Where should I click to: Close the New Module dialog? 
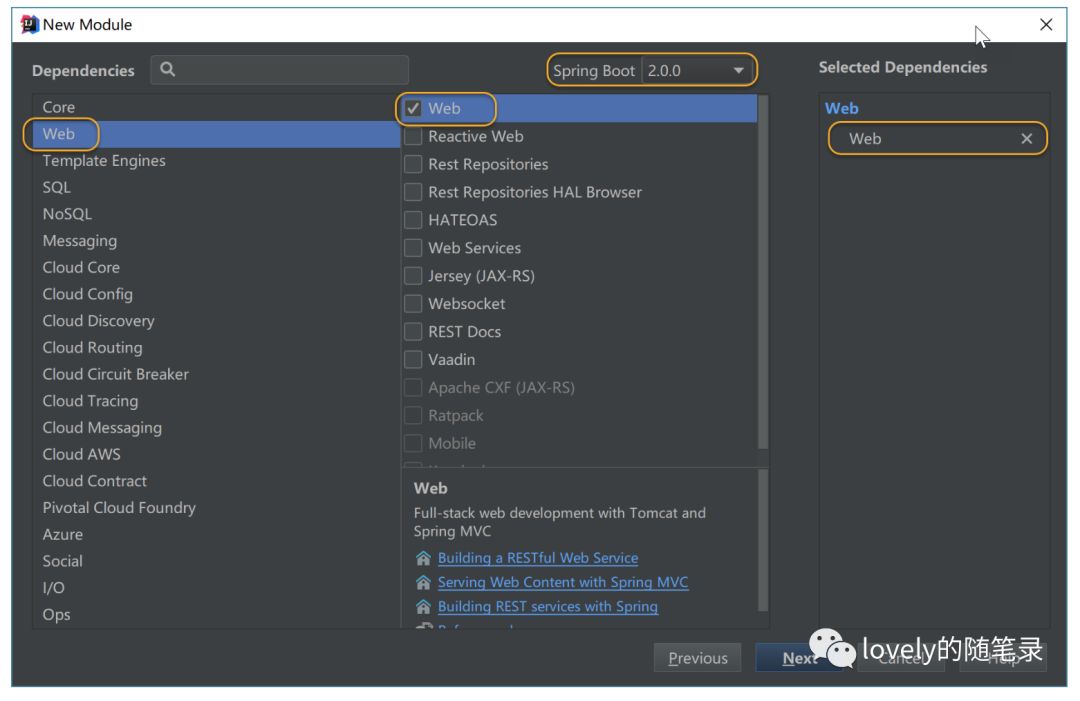[x=1046, y=25]
